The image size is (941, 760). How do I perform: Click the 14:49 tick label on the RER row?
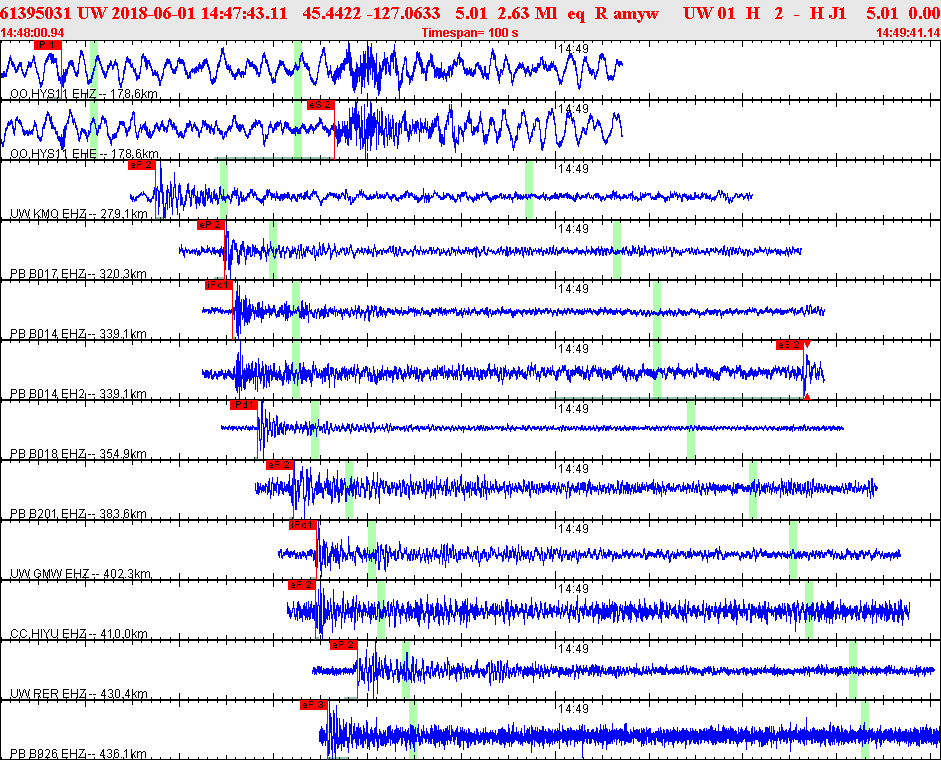(x=573, y=649)
